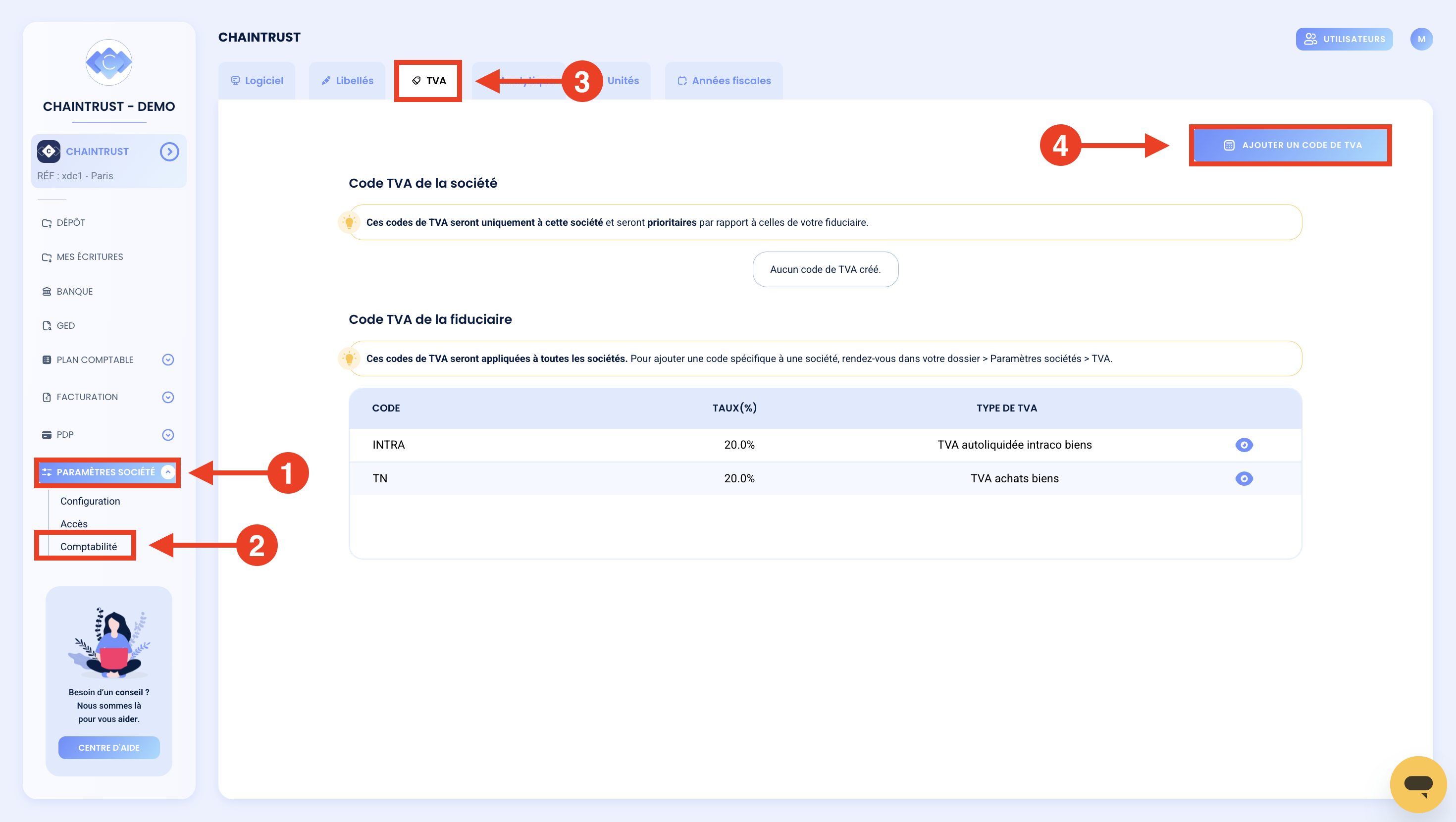Click the 20.0% rate in TN row

(x=739, y=478)
